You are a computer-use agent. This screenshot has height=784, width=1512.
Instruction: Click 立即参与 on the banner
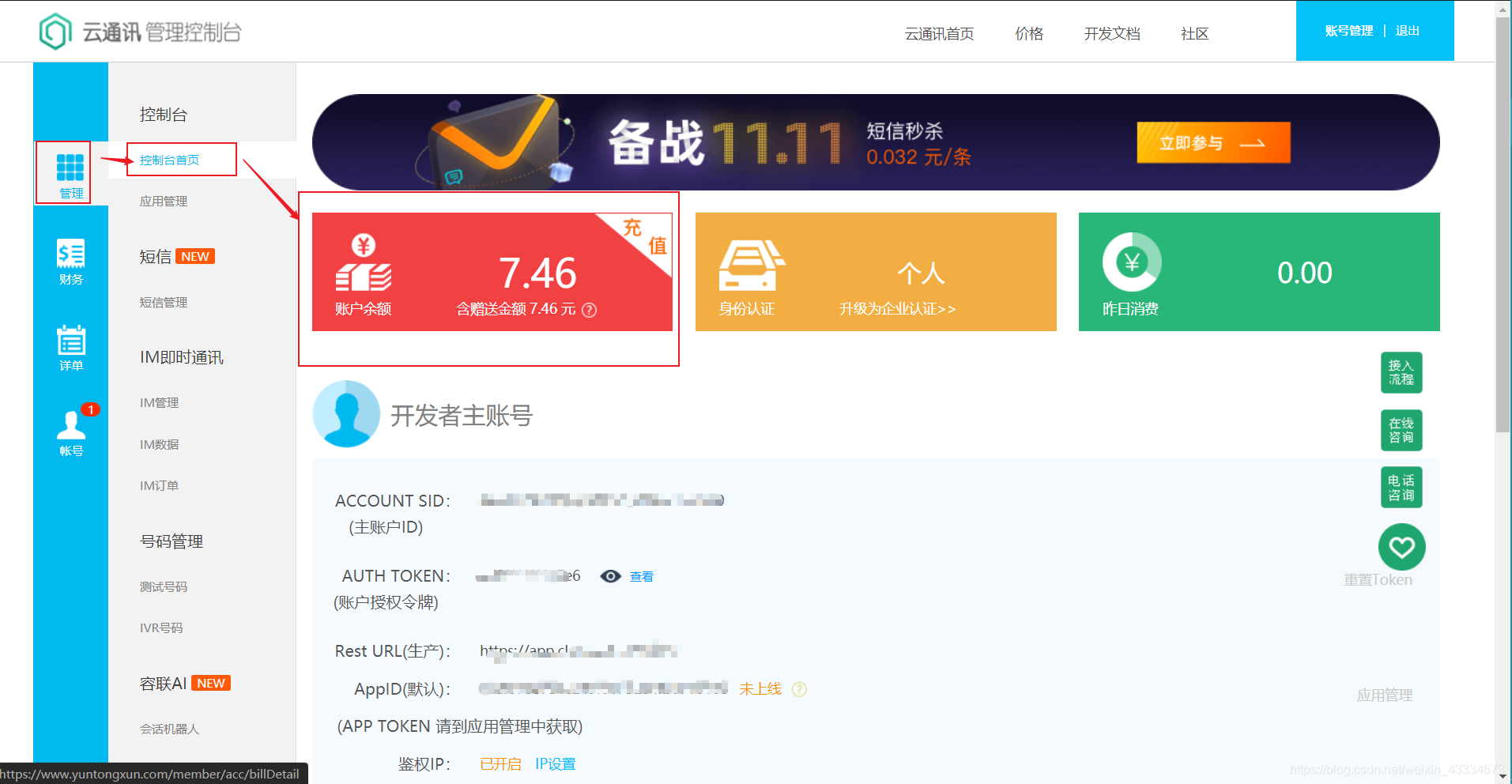1213,142
